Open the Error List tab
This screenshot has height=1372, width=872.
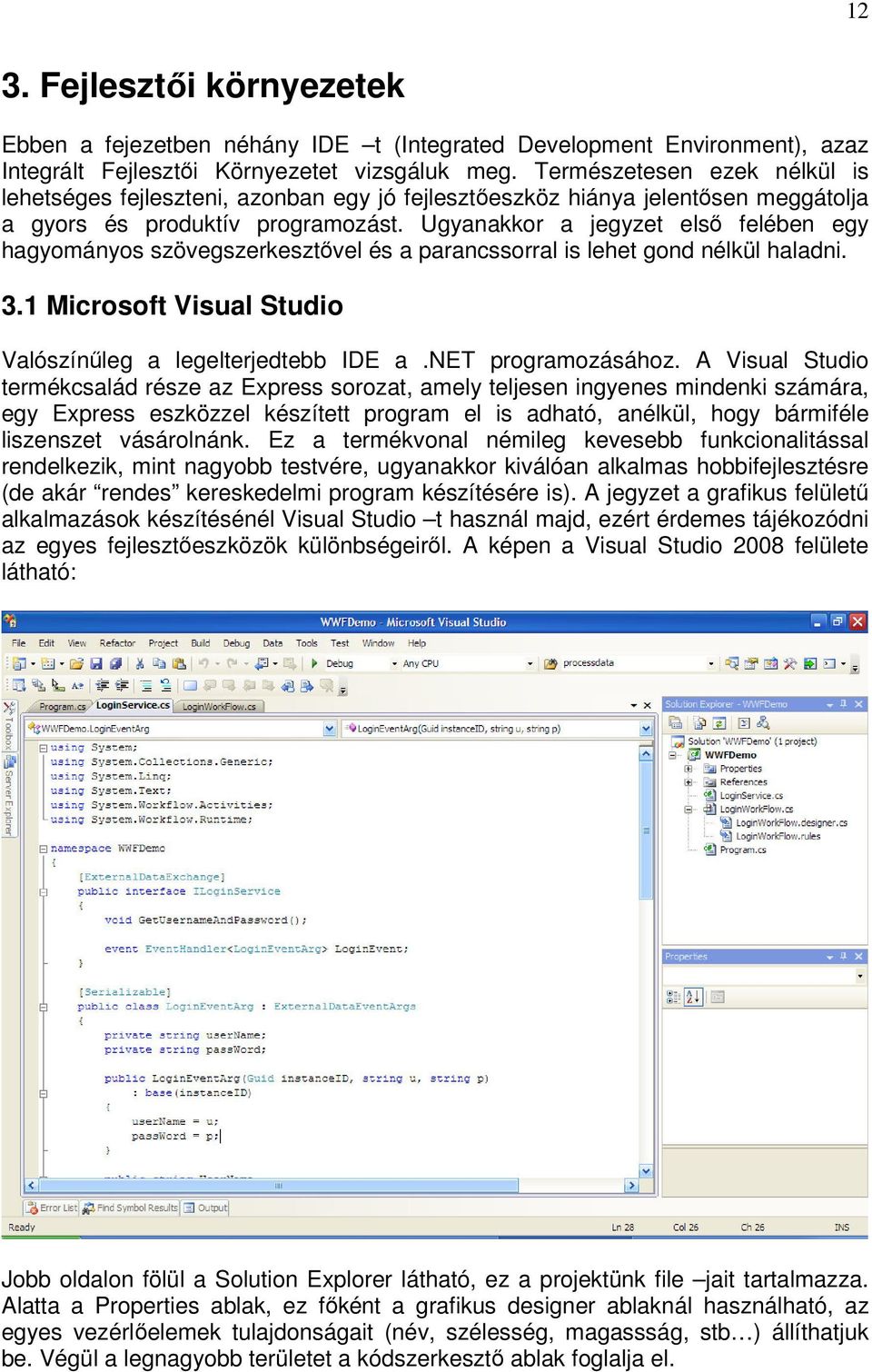pos(52,1208)
